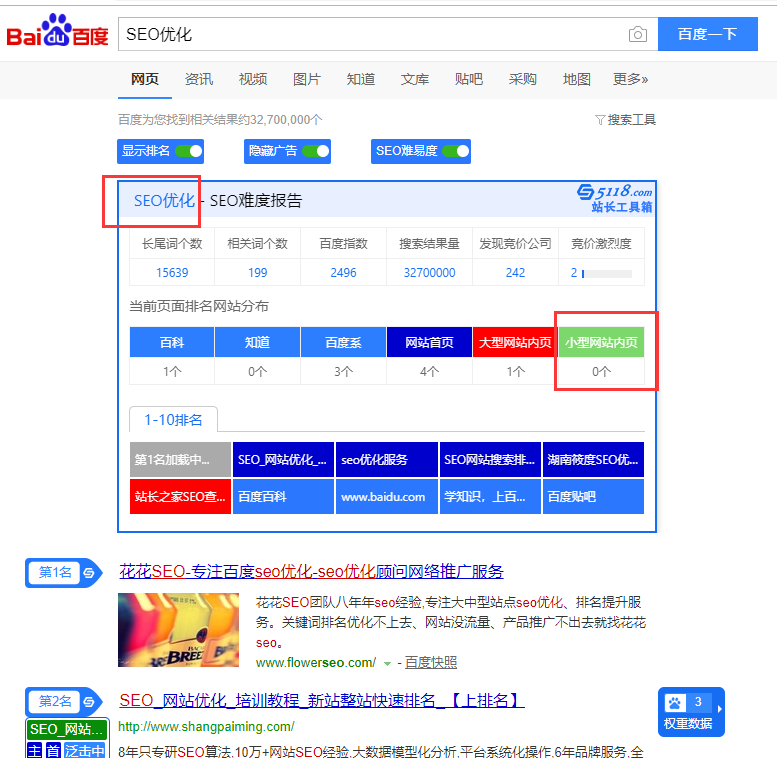Click the search tools filter icon
Image resolution: width=777 pixels, height=758 pixels.
(x=600, y=120)
